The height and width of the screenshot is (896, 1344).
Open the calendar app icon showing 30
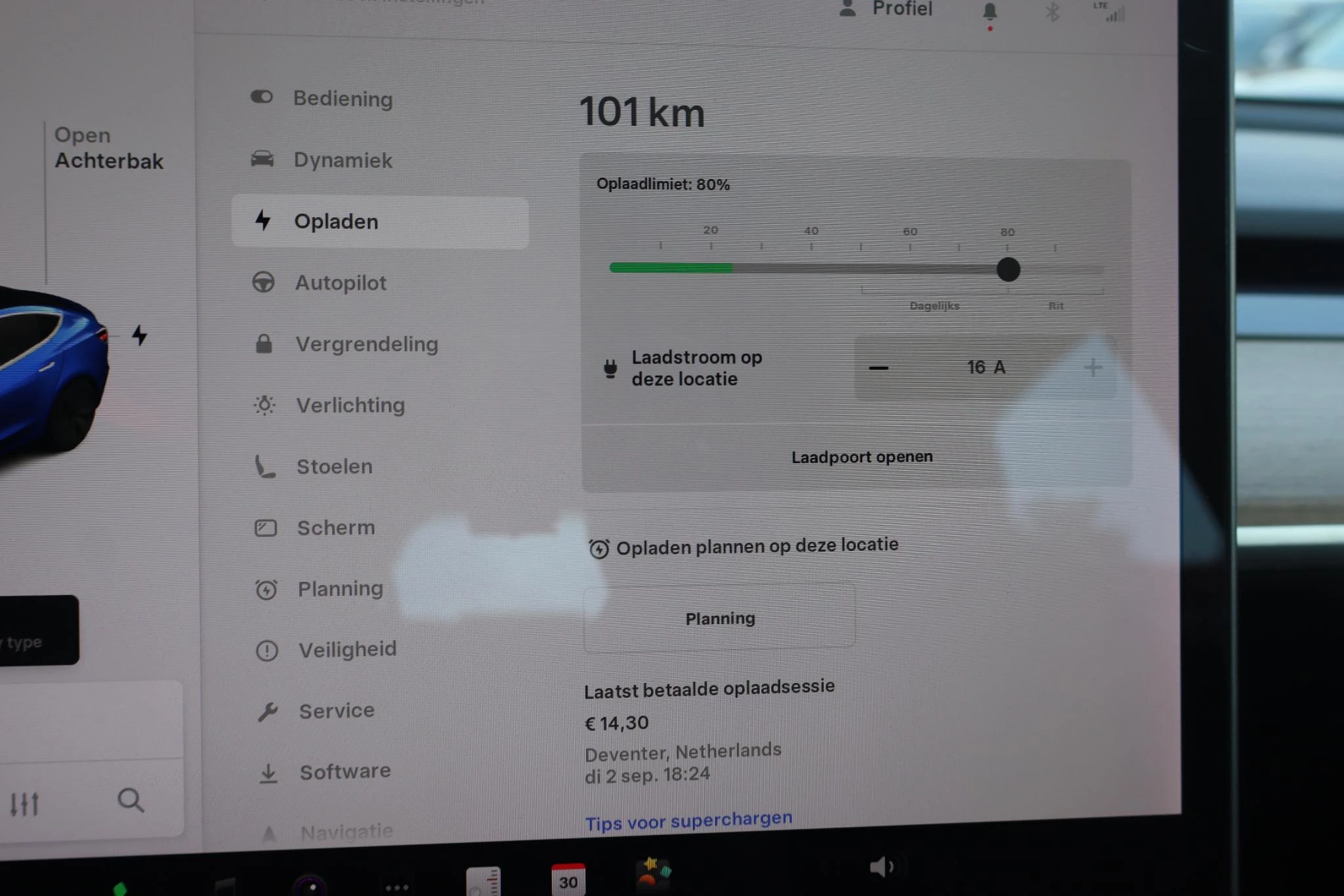(568, 879)
